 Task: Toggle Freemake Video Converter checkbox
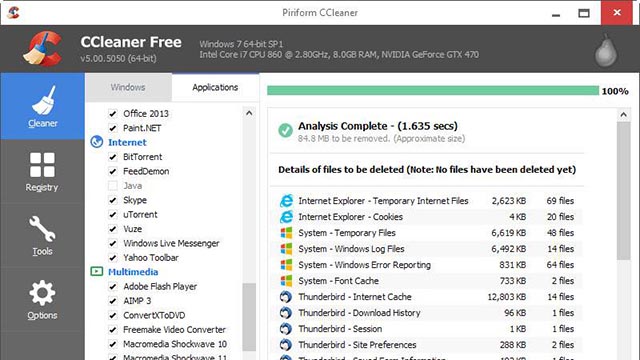[x=113, y=330]
